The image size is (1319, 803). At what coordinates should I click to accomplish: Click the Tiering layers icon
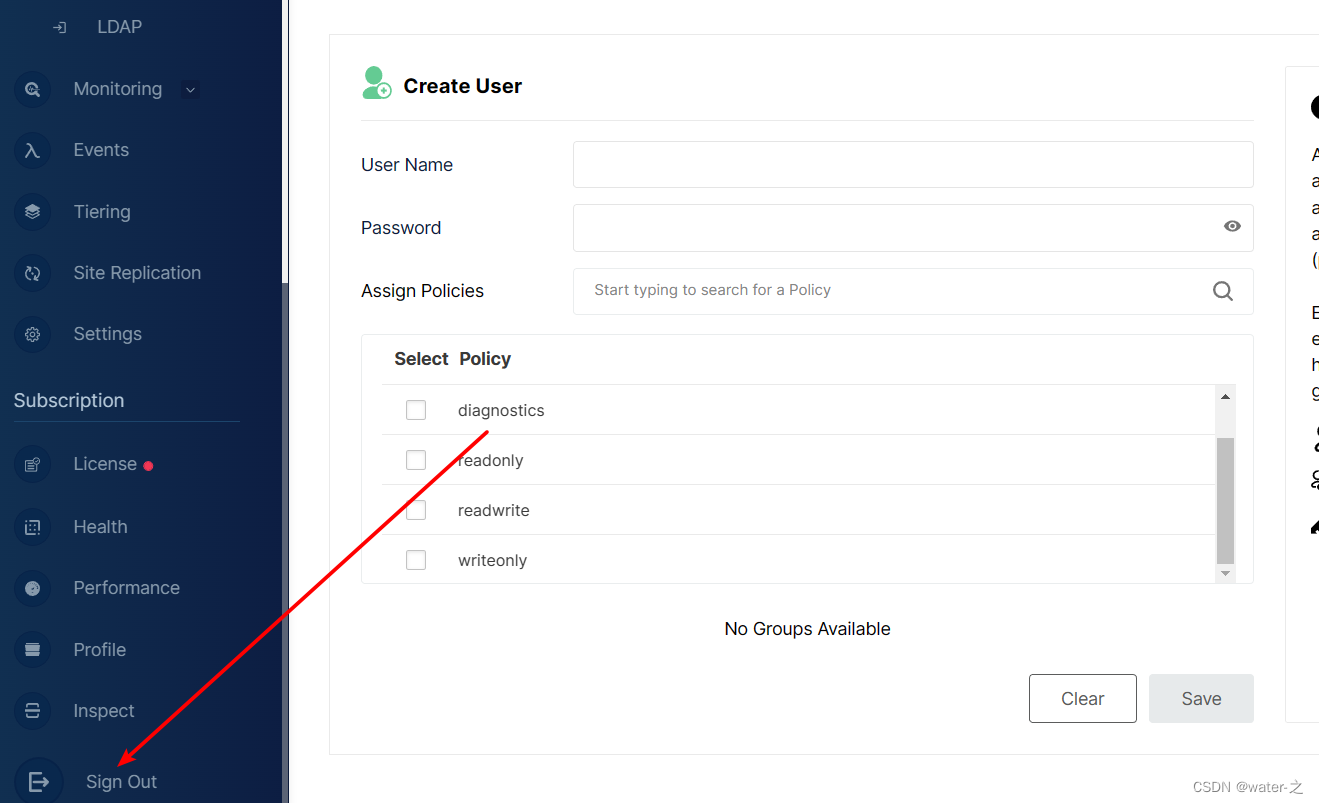coord(32,212)
